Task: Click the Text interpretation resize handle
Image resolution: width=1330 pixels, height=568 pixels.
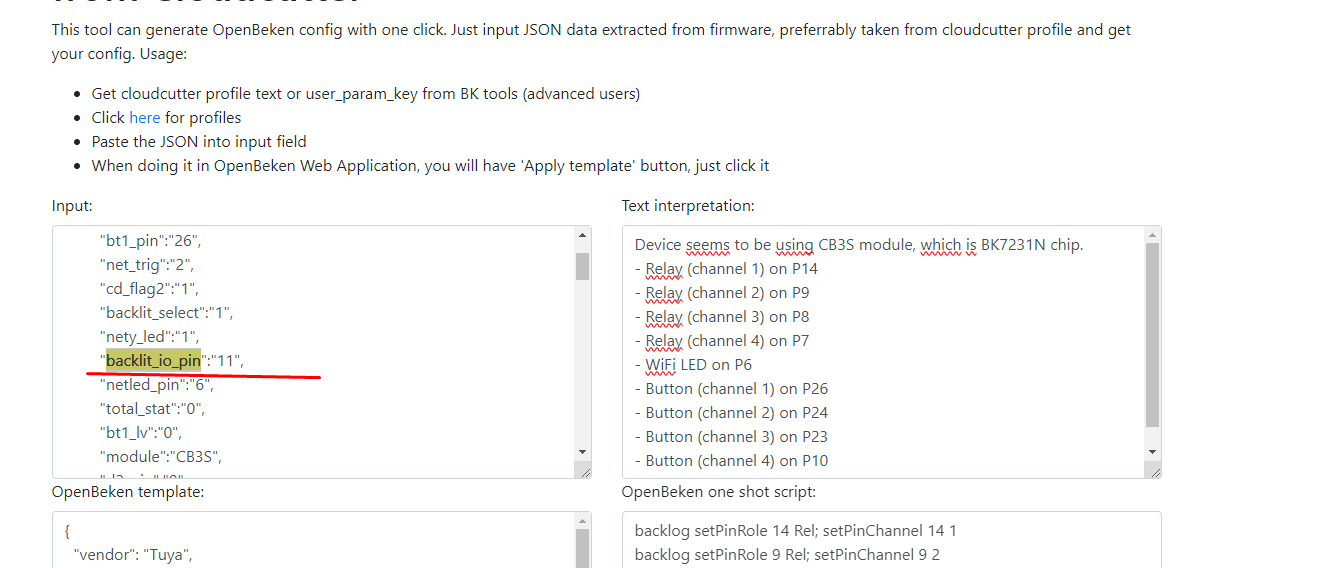Action: [1153, 470]
